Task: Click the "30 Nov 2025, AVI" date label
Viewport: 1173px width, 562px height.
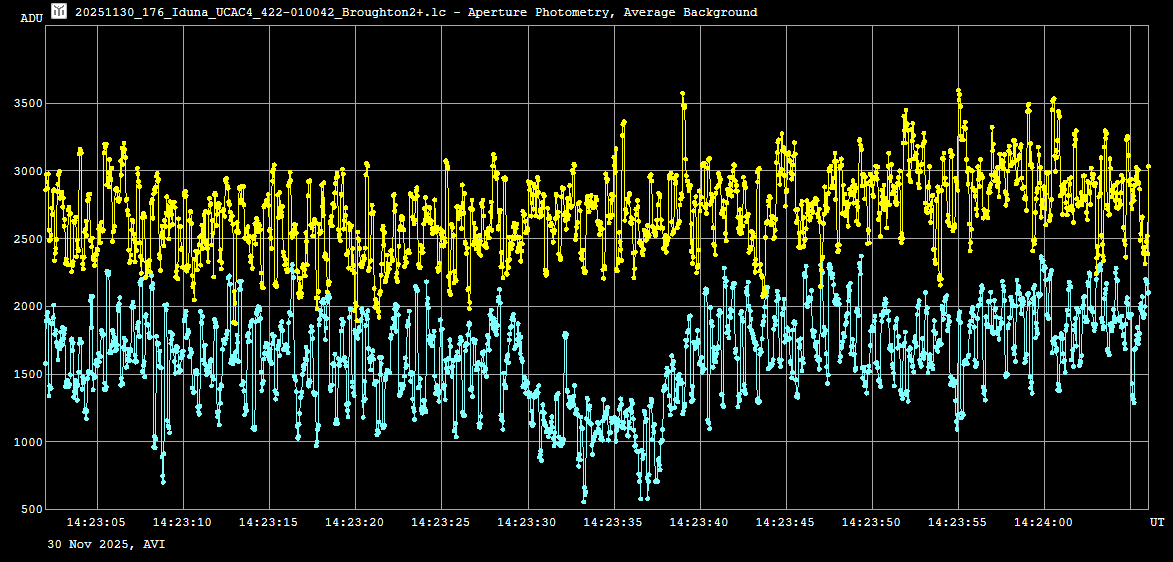Action: pos(106,544)
